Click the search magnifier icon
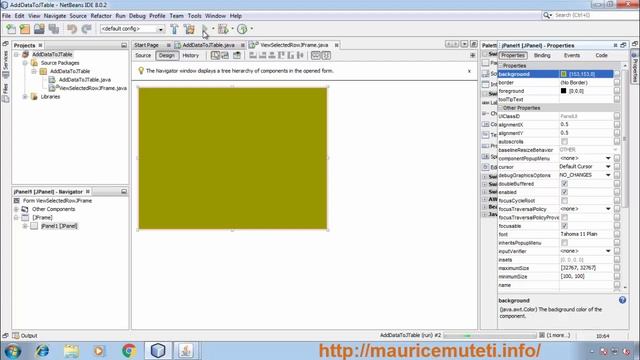640x360 pixels. coord(547,15)
